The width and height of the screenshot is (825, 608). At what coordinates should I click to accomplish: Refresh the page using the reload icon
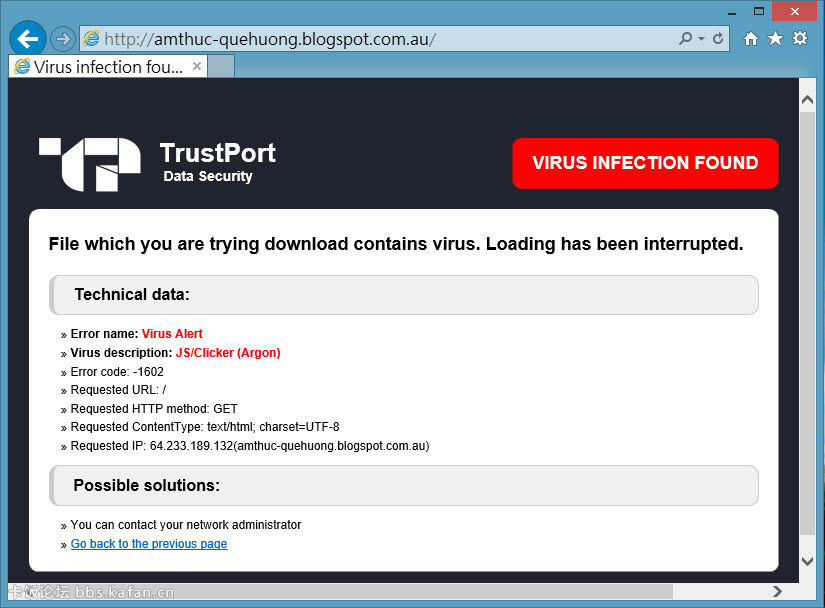click(718, 38)
